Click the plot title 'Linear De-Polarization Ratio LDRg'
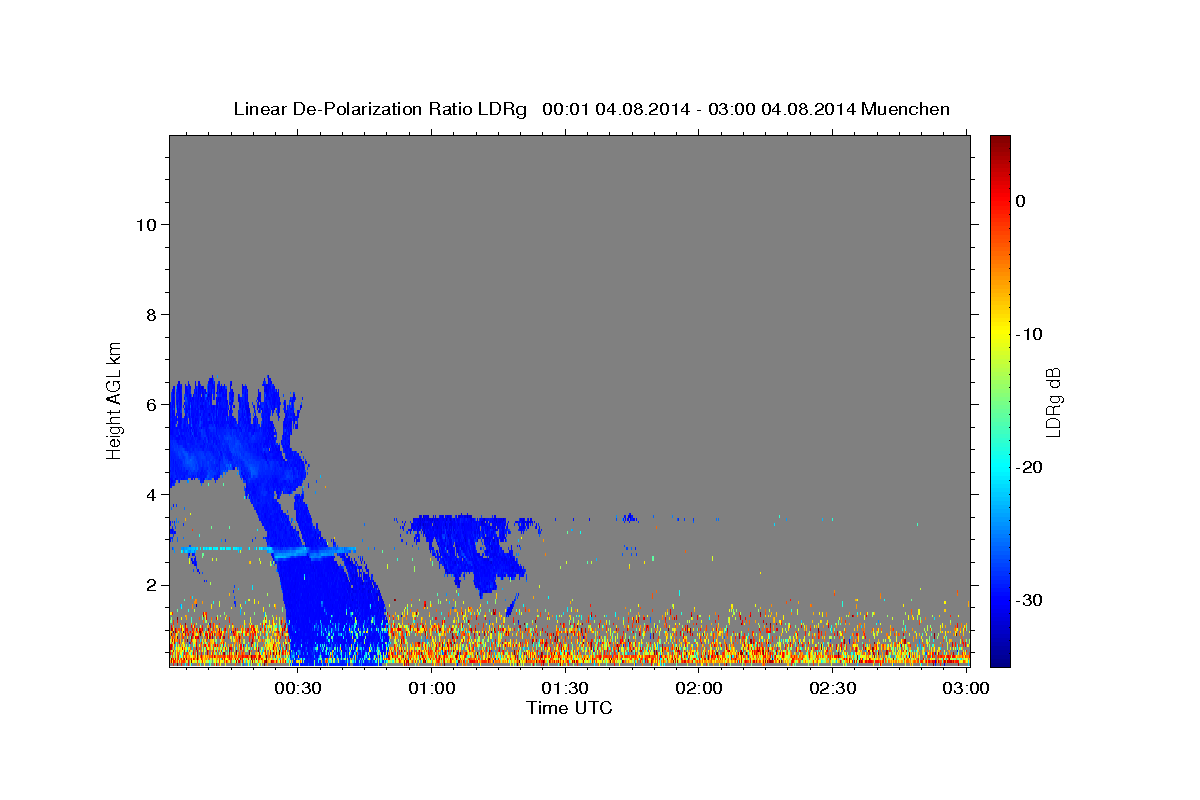This screenshot has width=1200, height=800. [380, 109]
